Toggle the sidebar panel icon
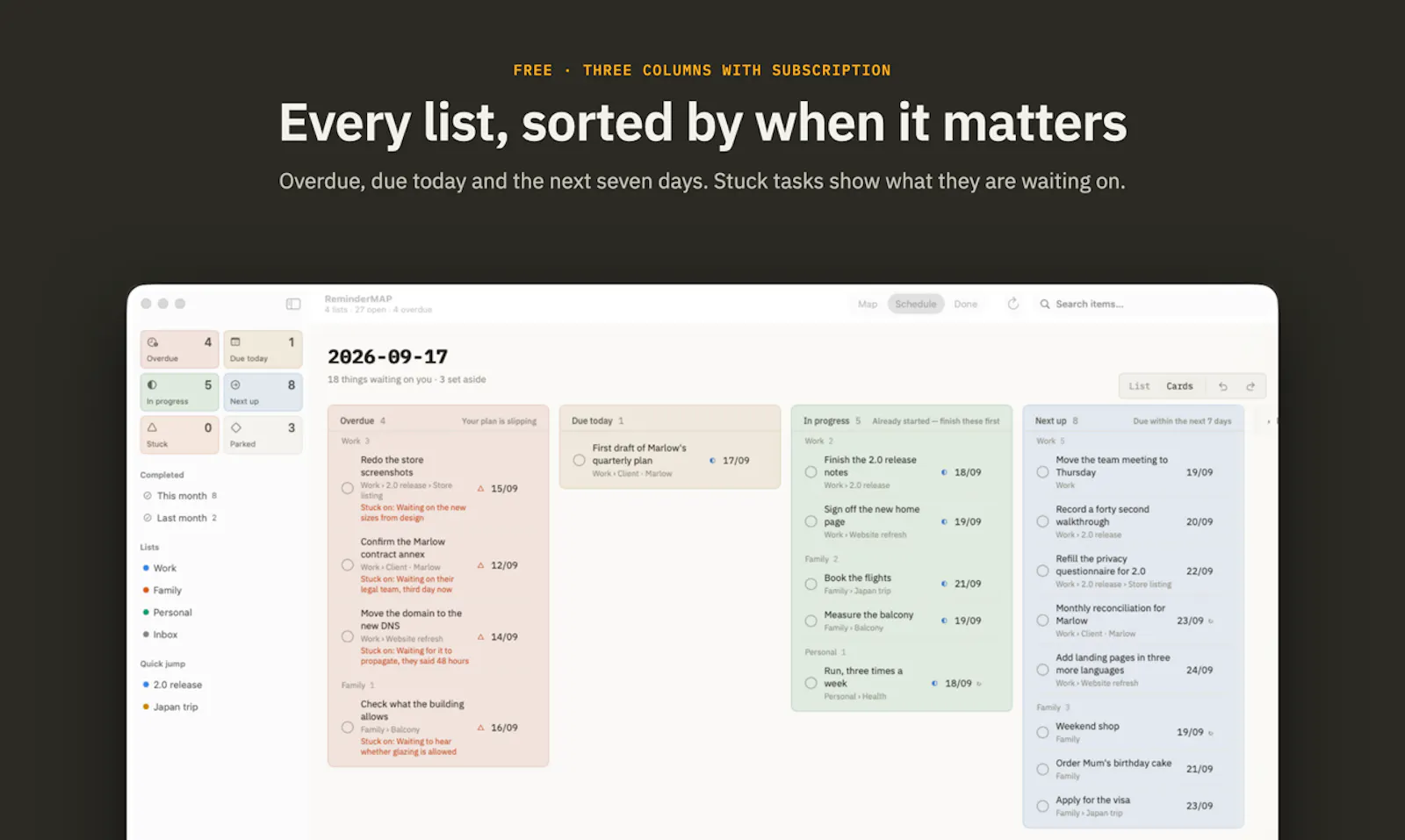Viewport: 1405px width, 840px height. coord(293,304)
